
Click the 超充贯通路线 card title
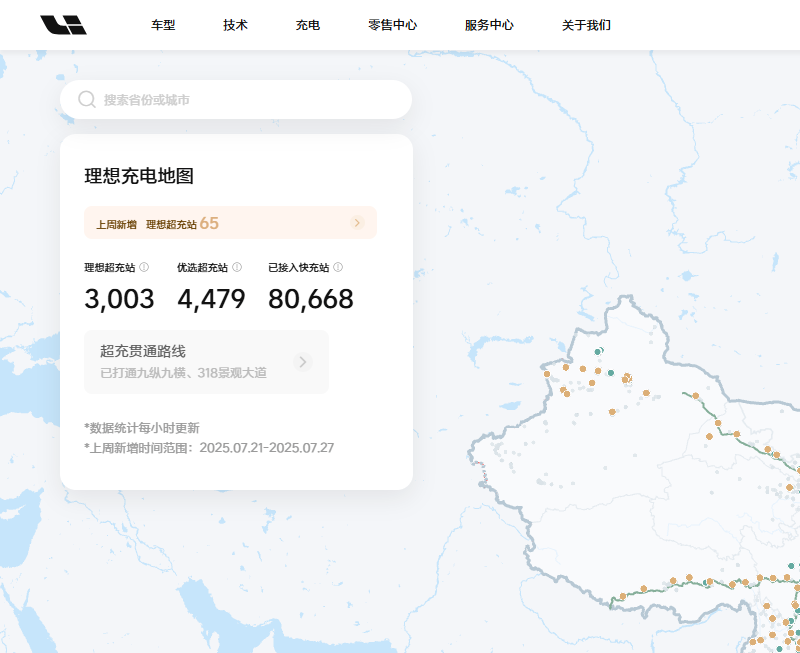[x=143, y=351]
